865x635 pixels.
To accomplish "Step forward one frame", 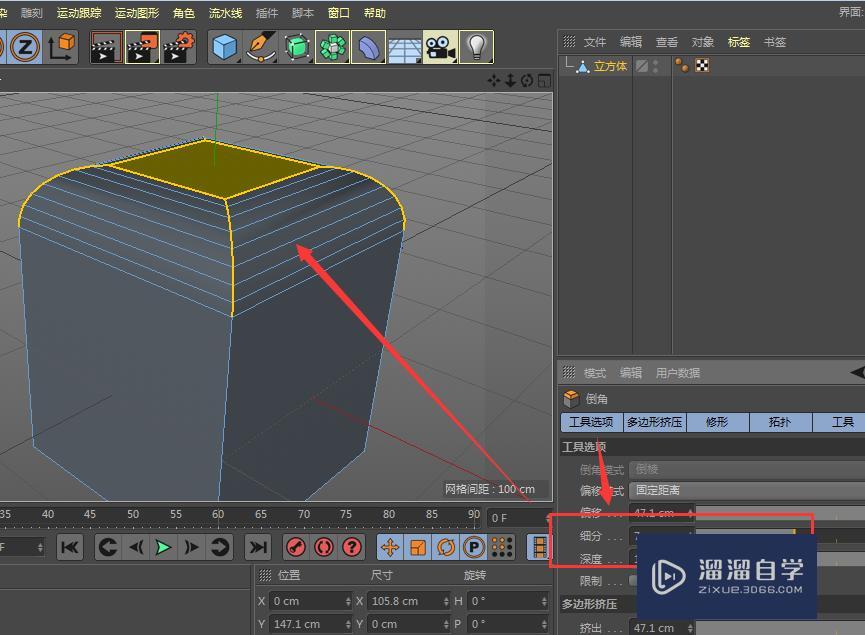I will pyautogui.click(x=191, y=547).
